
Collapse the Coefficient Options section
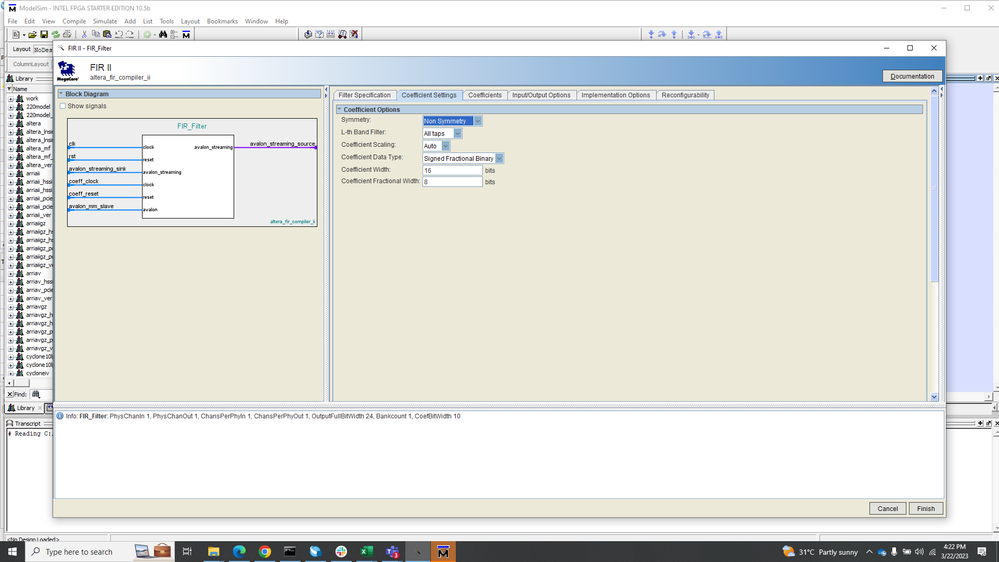pos(340,110)
